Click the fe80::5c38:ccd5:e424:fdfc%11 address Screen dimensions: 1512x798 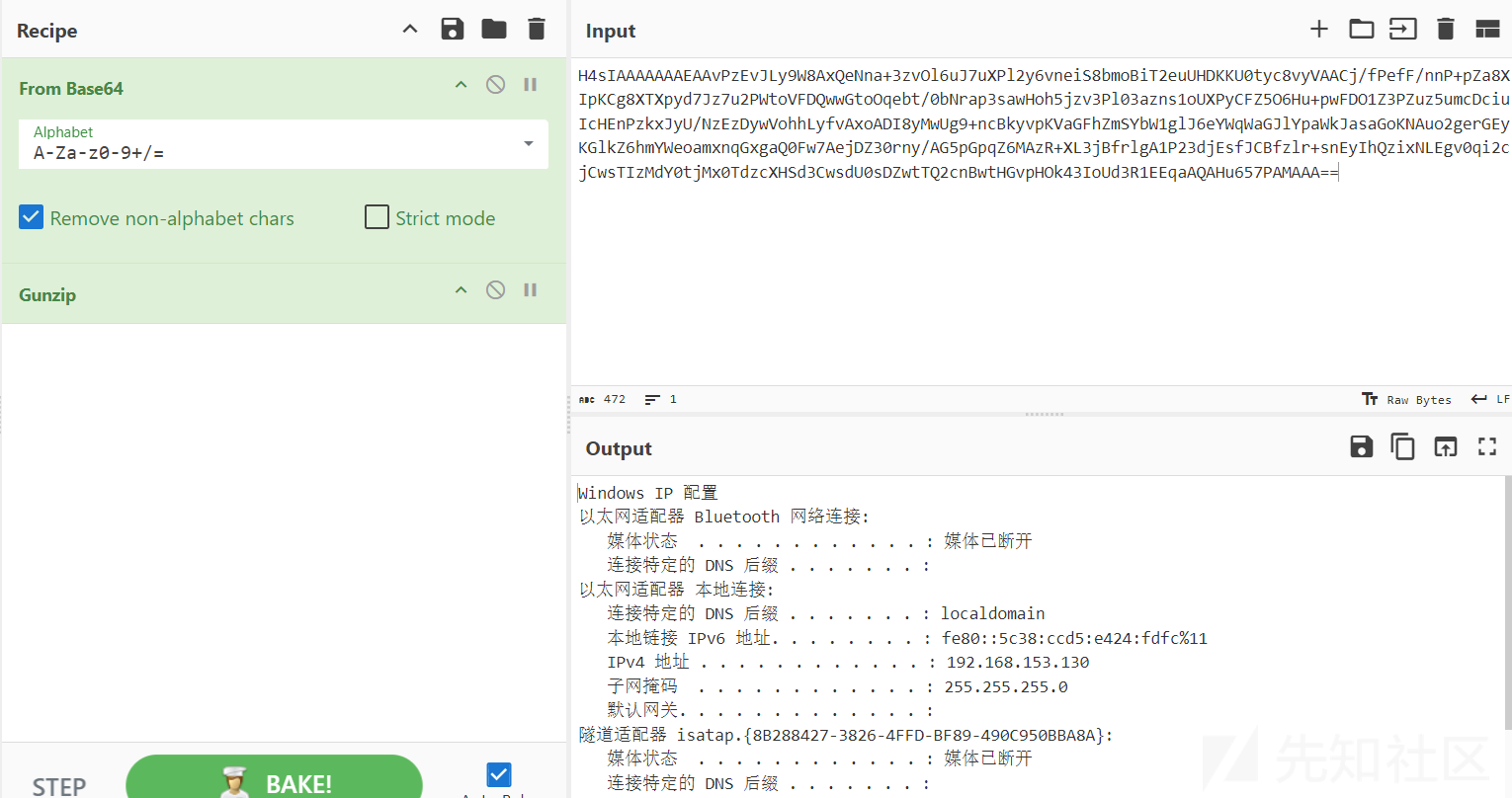coord(1074,638)
